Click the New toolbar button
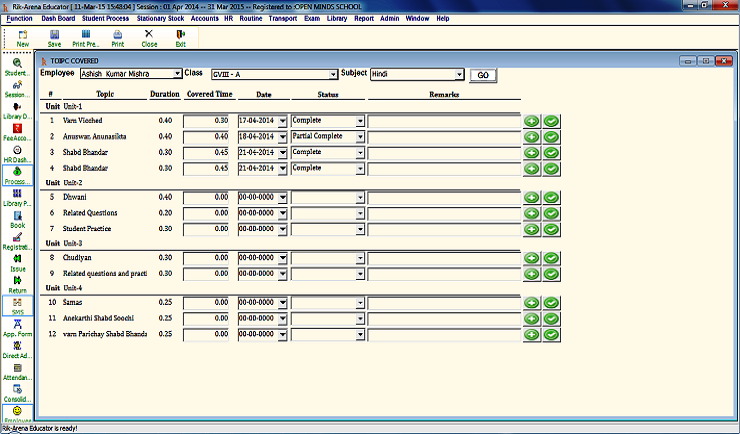Image resolution: width=740 pixels, height=434 pixels. coord(22,38)
